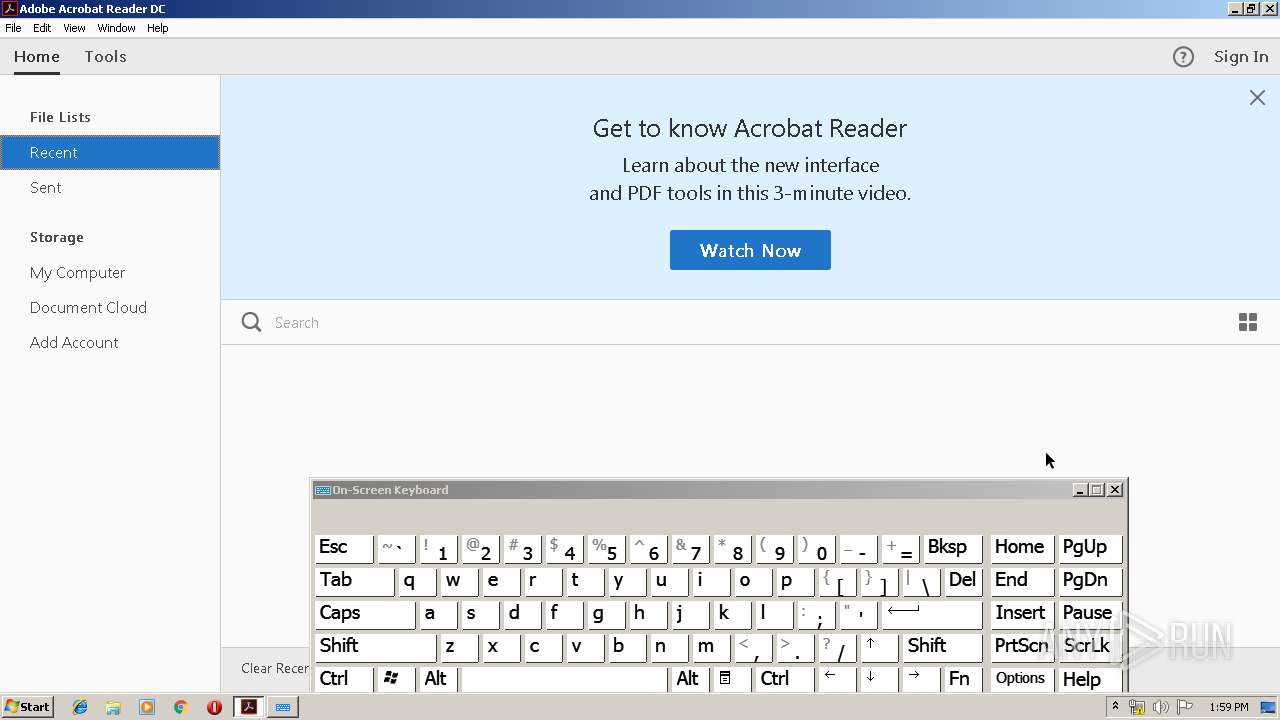
Task: Switch to the Tools tab
Action: tap(105, 57)
